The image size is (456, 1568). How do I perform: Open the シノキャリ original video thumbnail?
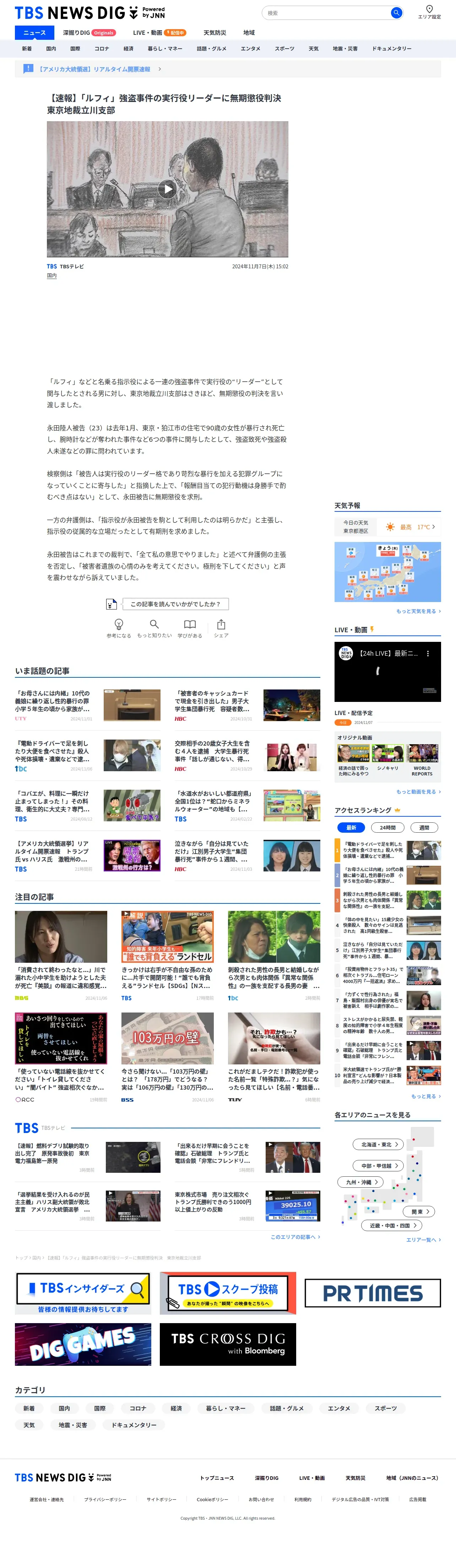click(387, 753)
